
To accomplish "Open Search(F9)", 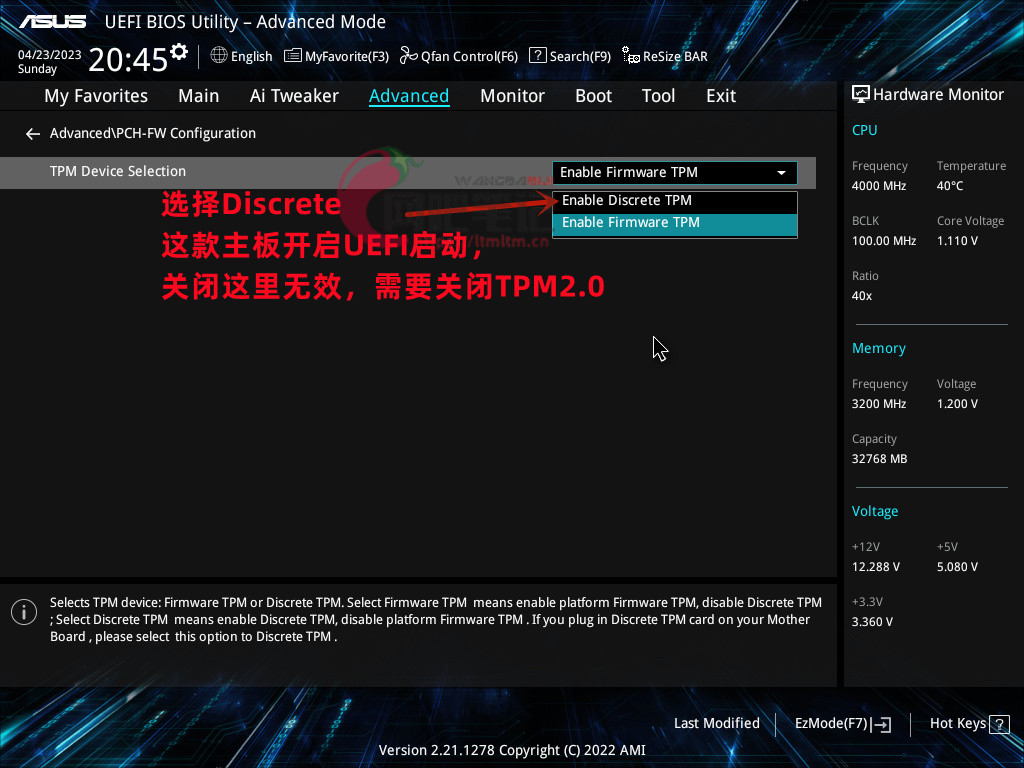I will point(580,57).
